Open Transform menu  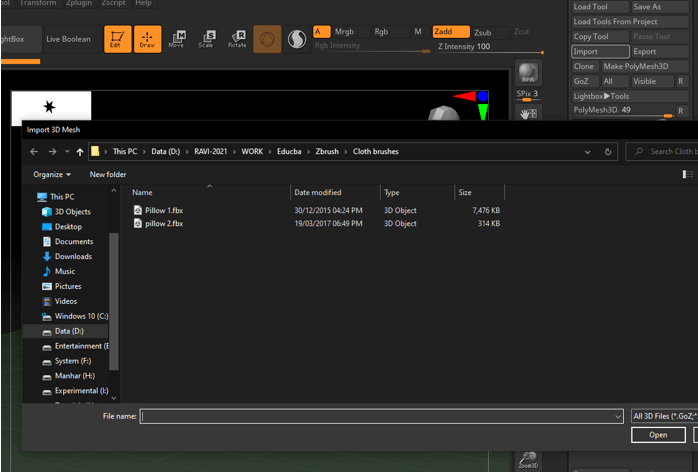[x=38, y=3]
